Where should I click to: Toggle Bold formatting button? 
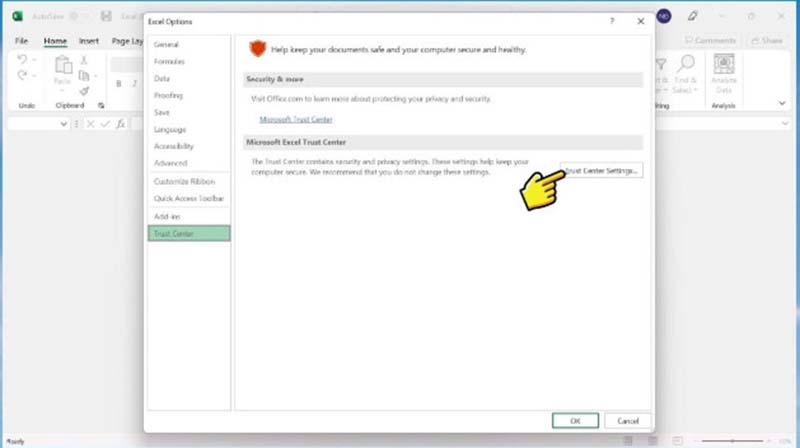(119, 84)
